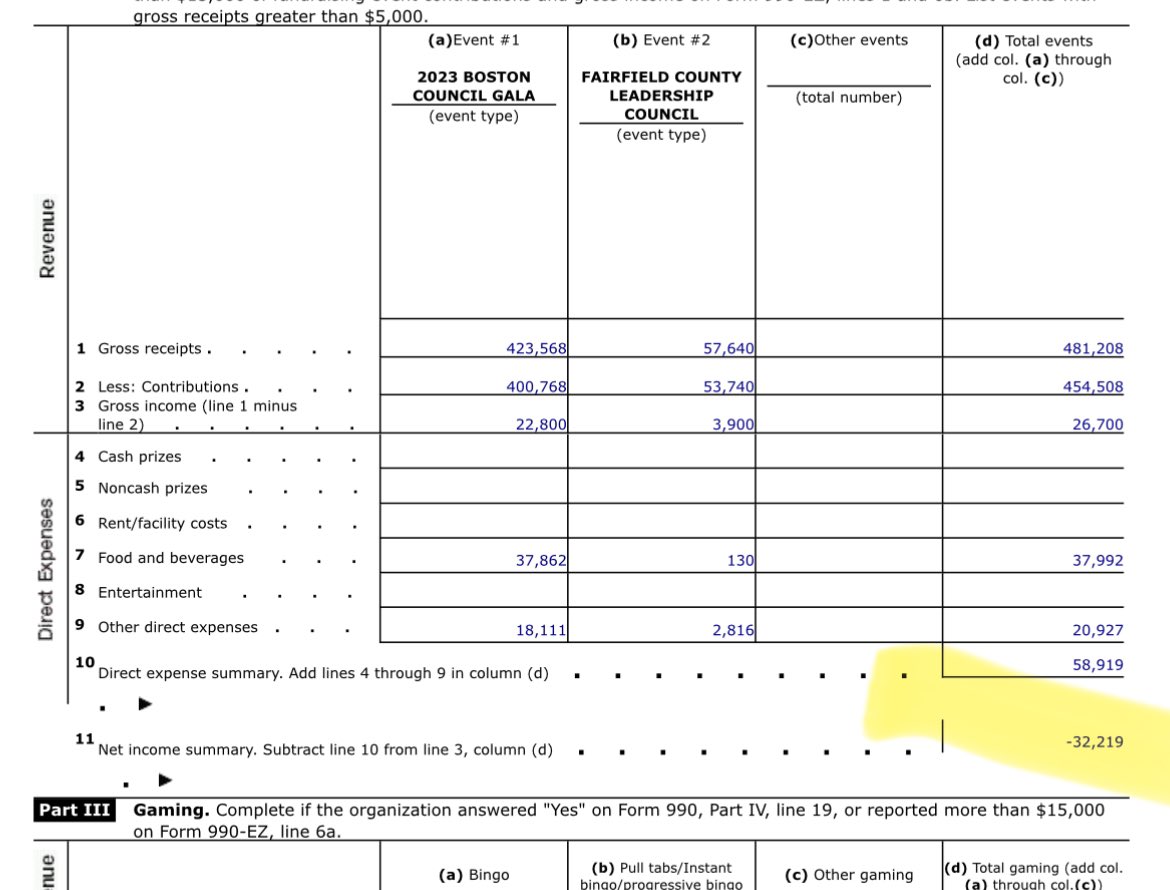The image size is (1170, 890).
Task: Click Event #1 gross income 22,800
Action: [541, 424]
